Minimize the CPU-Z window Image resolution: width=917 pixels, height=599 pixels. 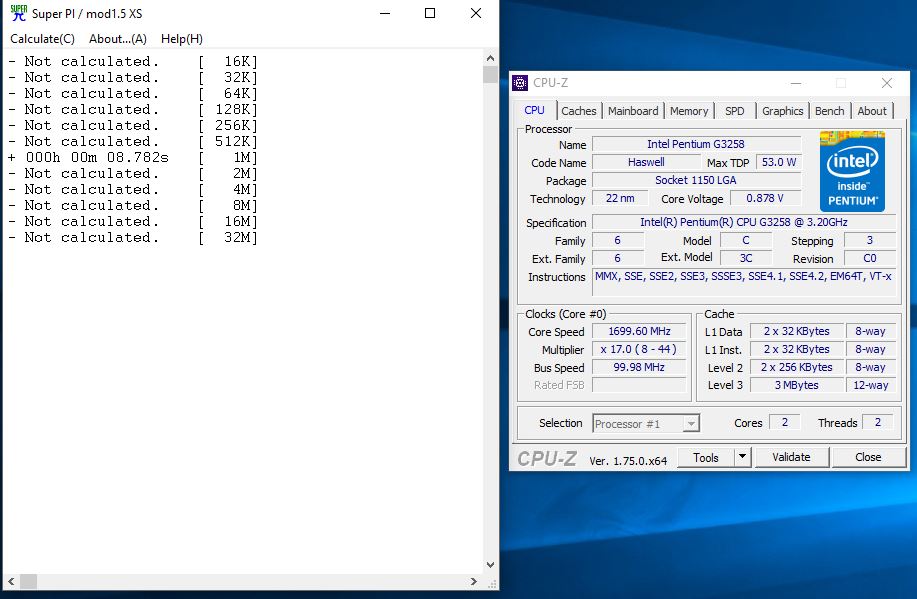point(795,83)
